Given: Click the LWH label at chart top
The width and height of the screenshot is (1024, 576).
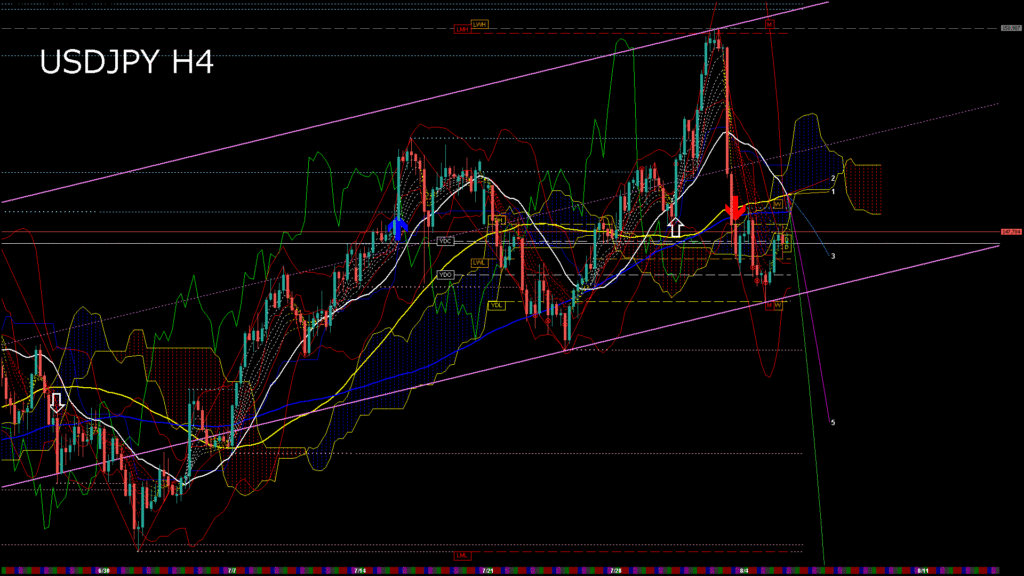Looking at the screenshot, I should pyautogui.click(x=480, y=23).
